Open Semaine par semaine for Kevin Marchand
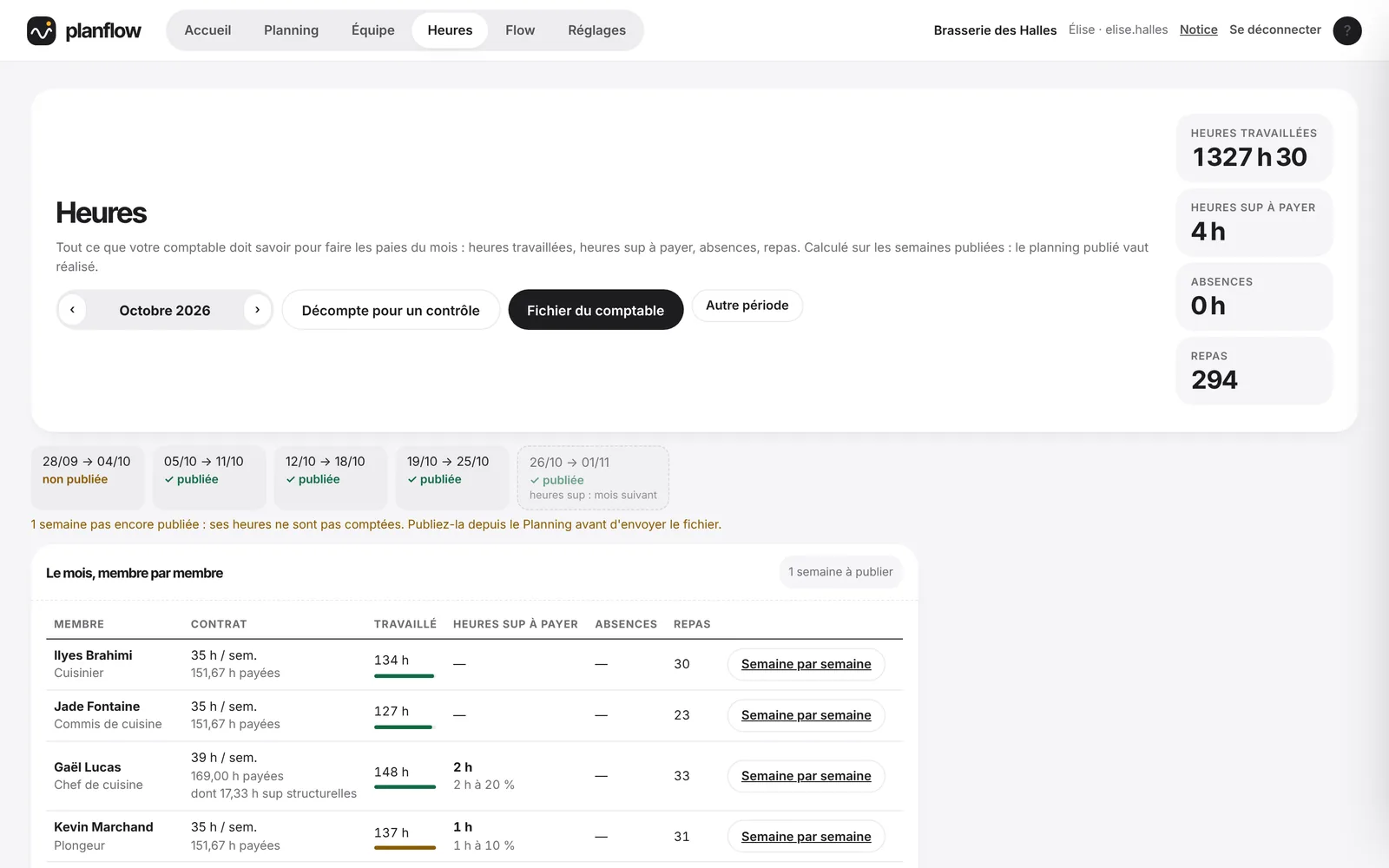1389x868 pixels. coord(806,837)
